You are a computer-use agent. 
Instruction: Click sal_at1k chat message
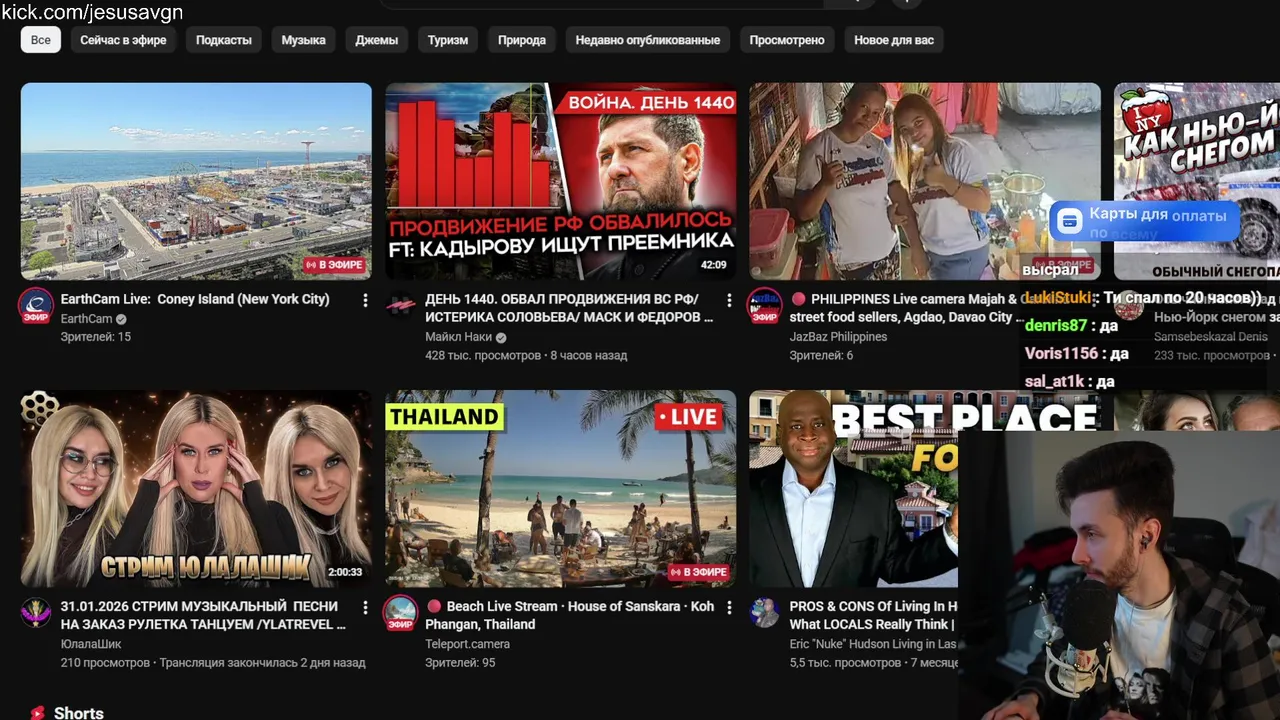tap(1069, 381)
